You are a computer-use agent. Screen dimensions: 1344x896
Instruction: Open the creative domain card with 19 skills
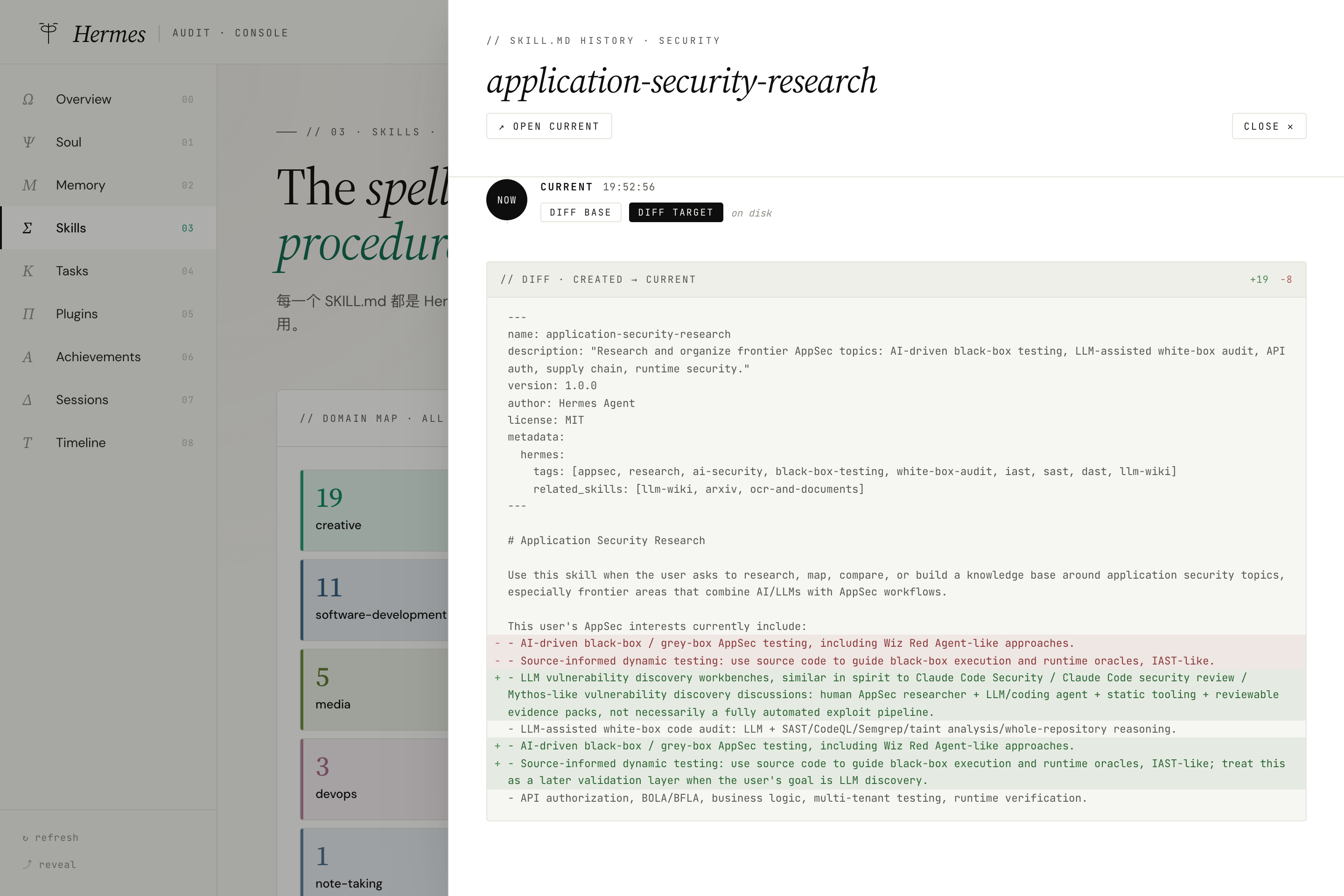click(x=375, y=510)
